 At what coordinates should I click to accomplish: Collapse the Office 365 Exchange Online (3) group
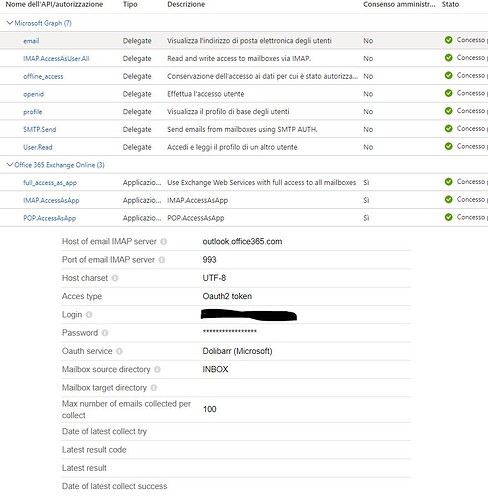click(10, 165)
